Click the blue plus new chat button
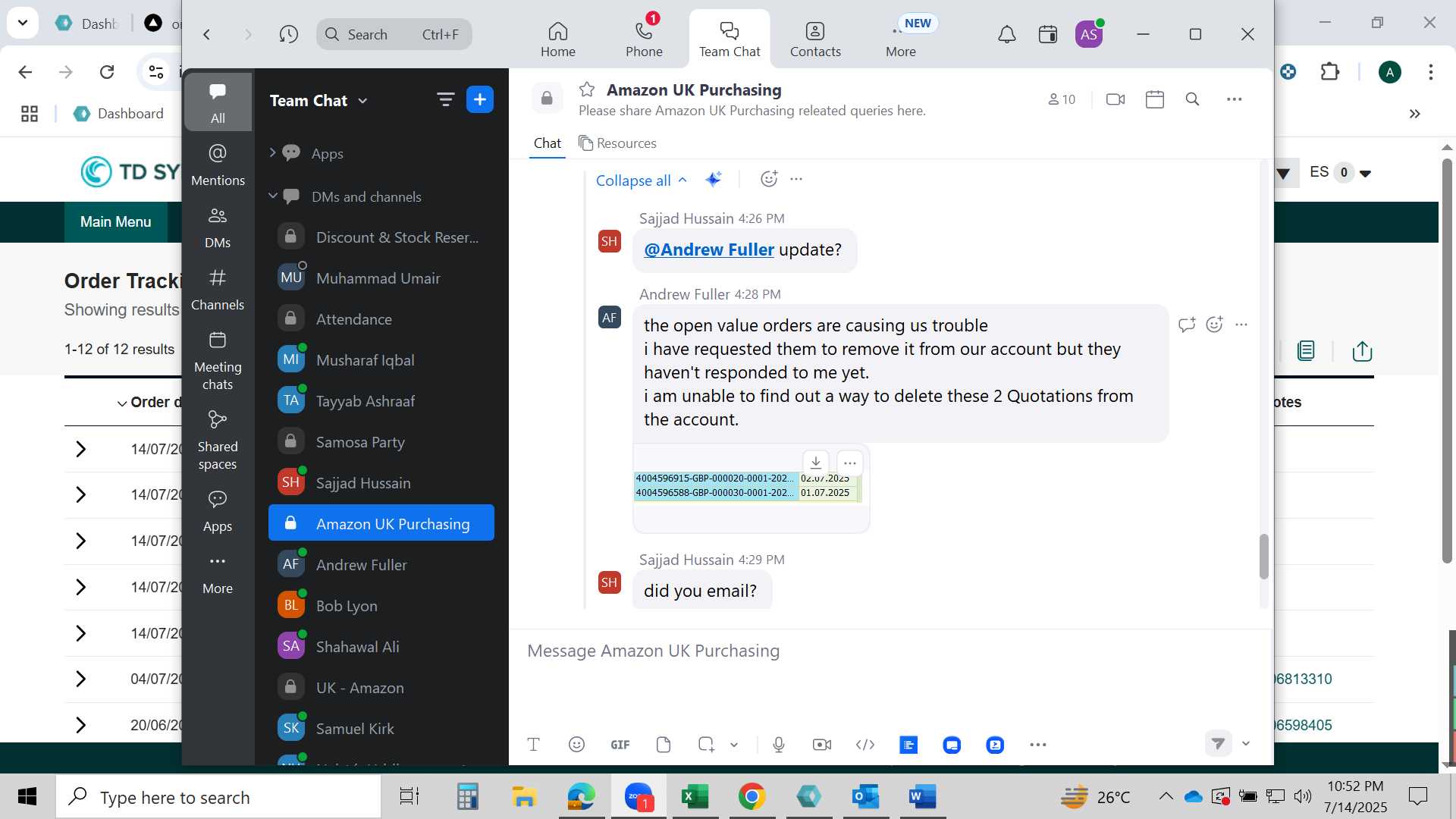 pos(480,99)
